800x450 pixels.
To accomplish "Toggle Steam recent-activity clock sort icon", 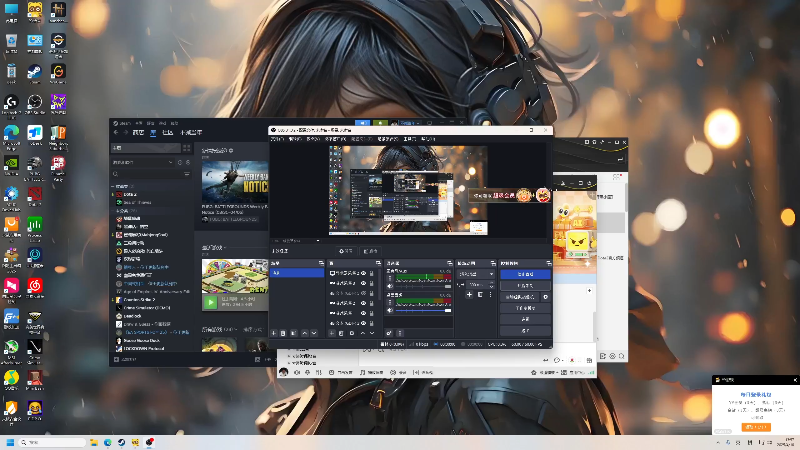I will 180,162.
